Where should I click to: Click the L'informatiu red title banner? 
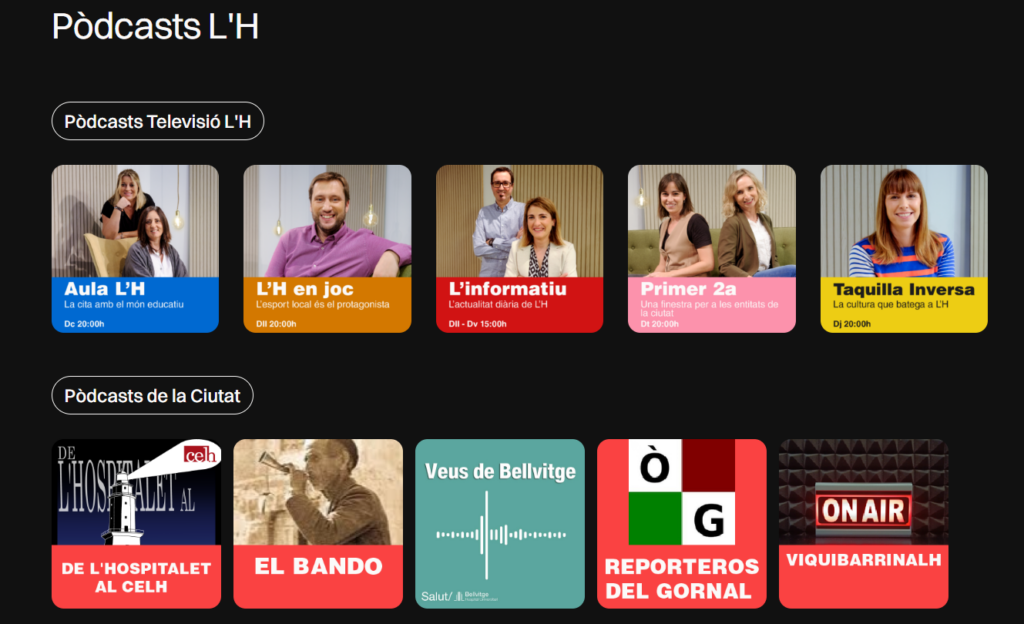pos(520,305)
